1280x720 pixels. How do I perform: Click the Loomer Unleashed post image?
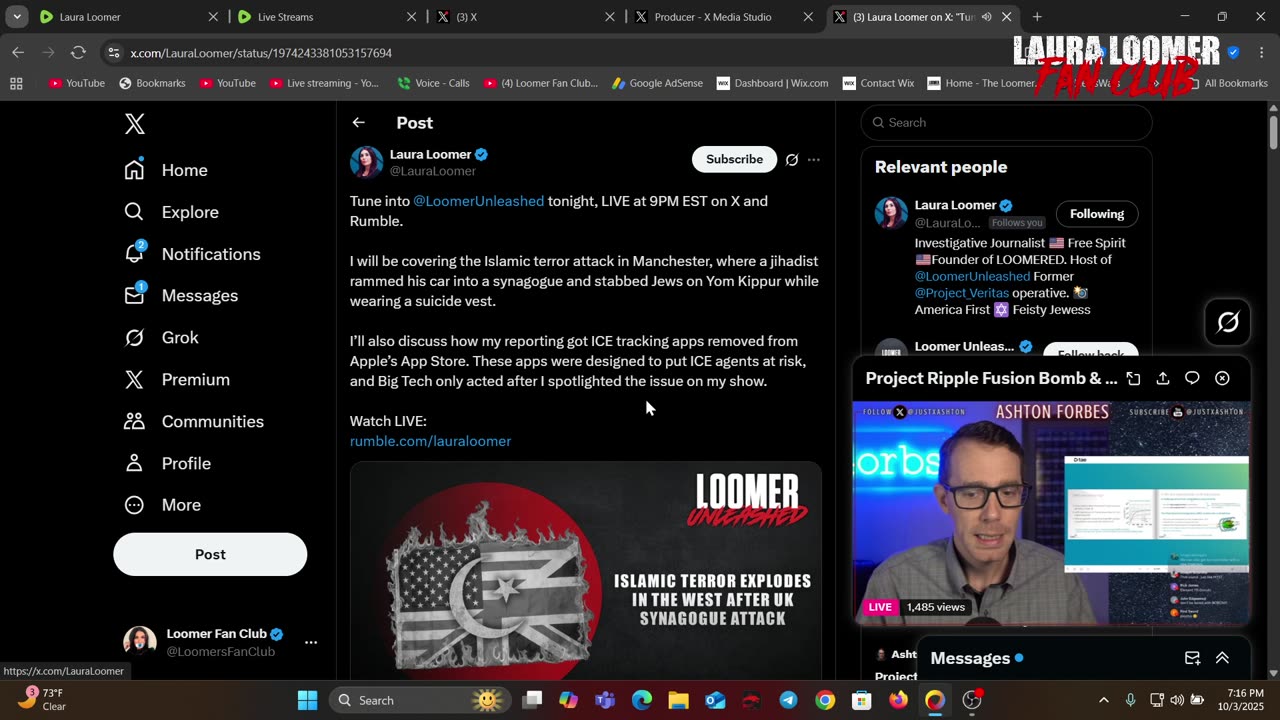click(x=585, y=570)
